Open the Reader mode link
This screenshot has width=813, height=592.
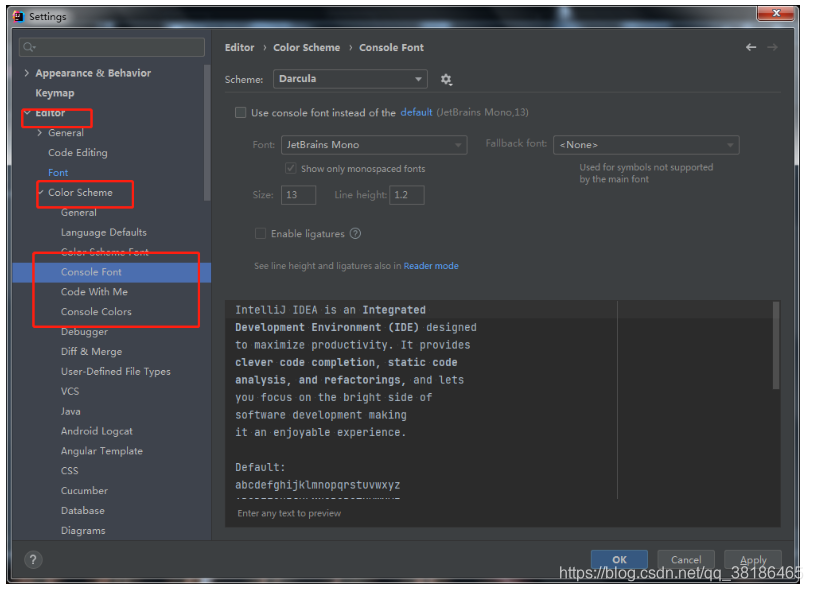(431, 266)
